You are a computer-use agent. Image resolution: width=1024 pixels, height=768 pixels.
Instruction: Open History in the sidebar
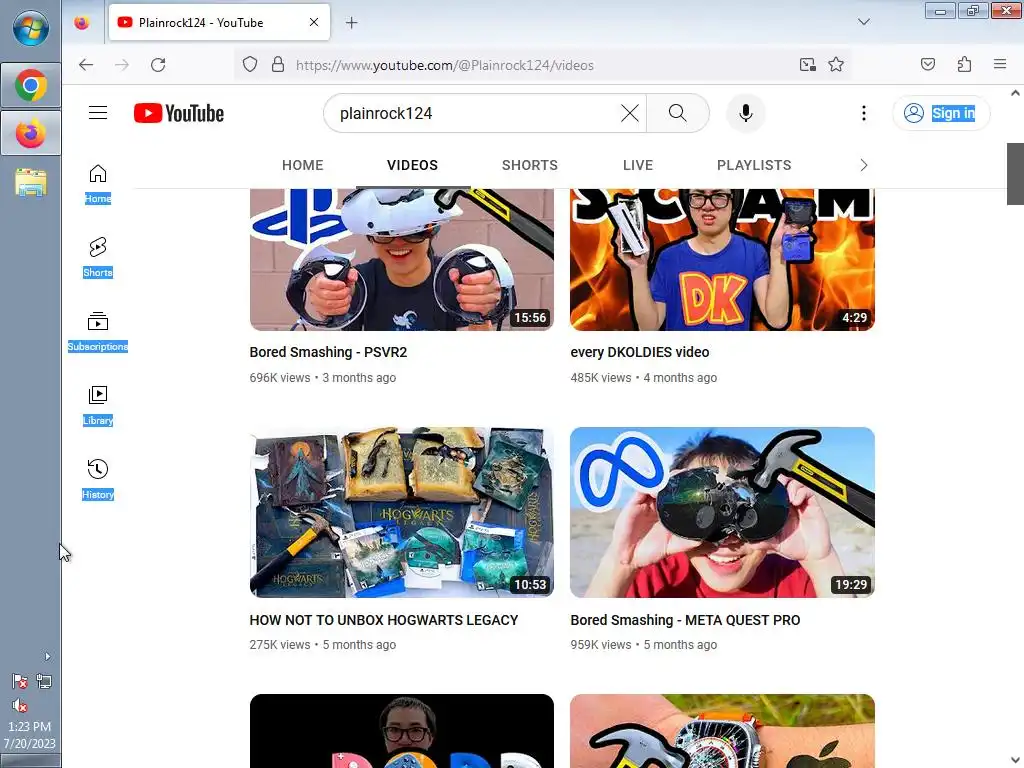tap(98, 479)
